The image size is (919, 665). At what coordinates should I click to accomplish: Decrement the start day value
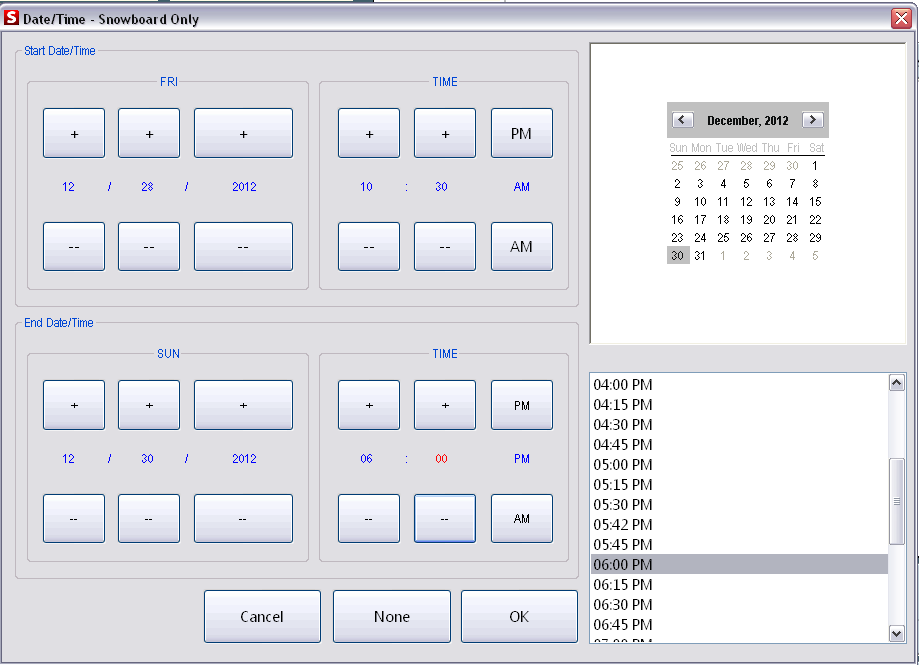[148, 246]
